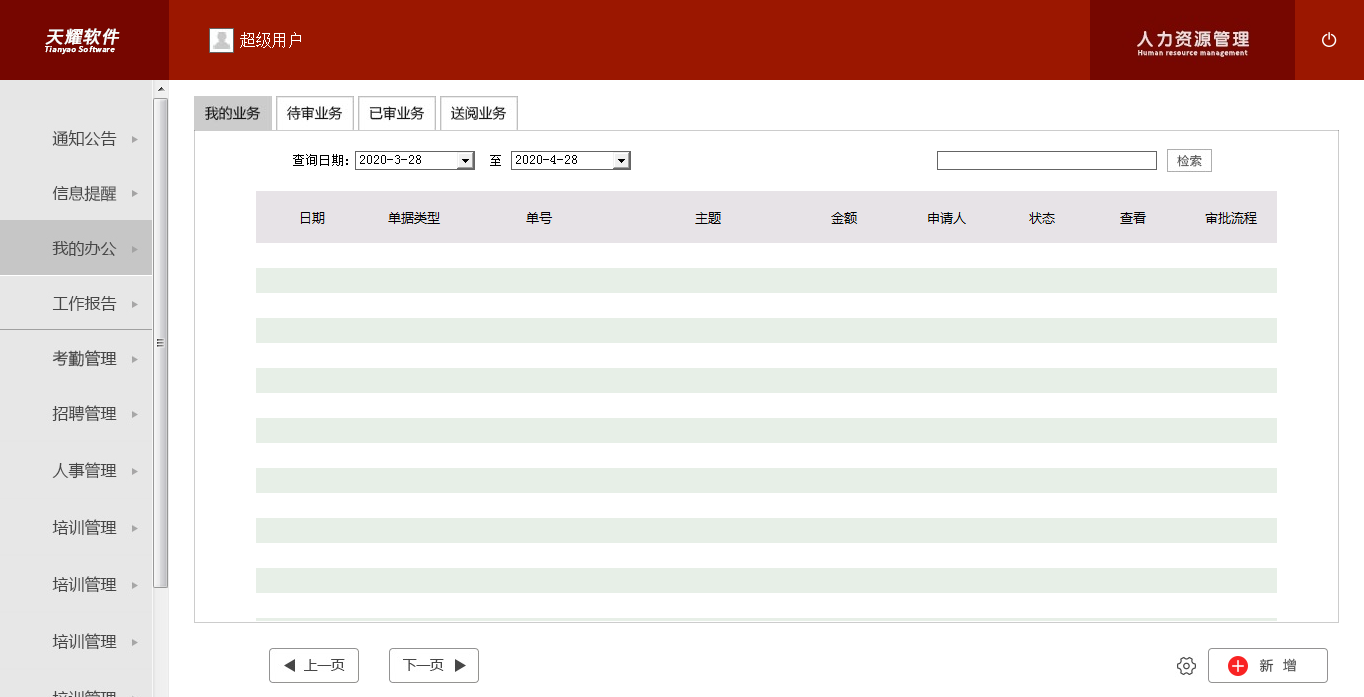Click the search text input field
The height and width of the screenshot is (697, 1364).
tap(1047, 160)
